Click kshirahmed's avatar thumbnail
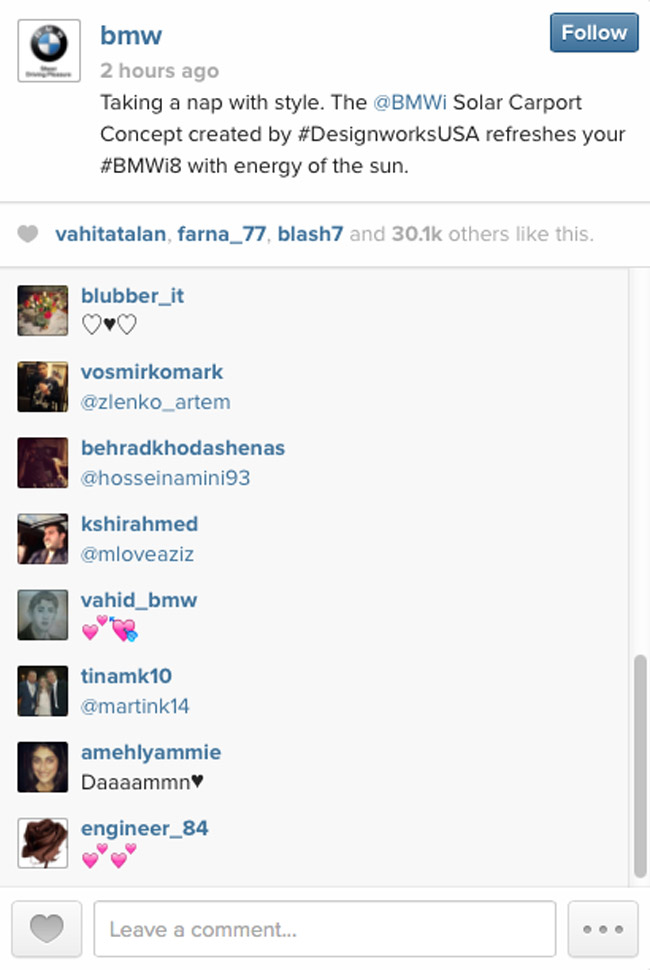Image resolution: width=650 pixels, height=970 pixels. pyautogui.click(x=43, y=539)
